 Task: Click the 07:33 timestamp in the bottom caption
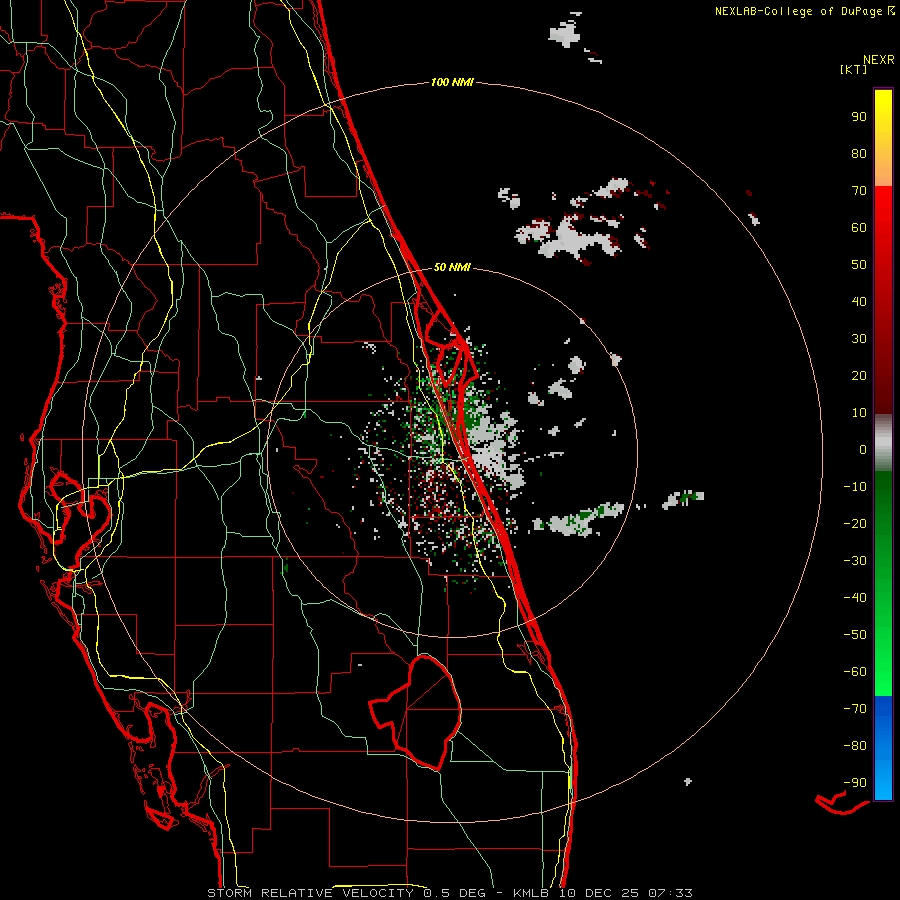coord(670,893)
